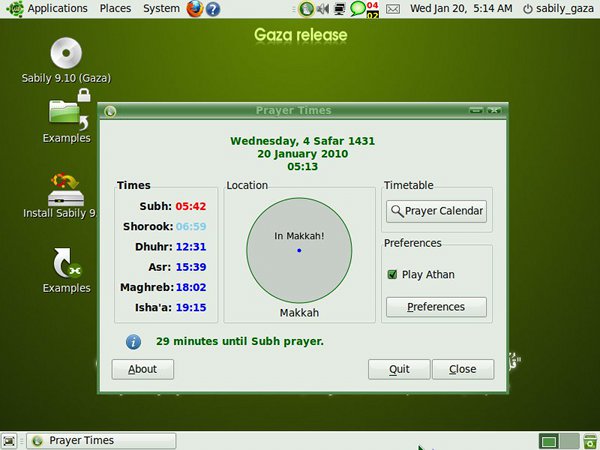The height and width of the screenshot is (450, 600).
Task: Click the Maghreb time 18:02
Action: click(x=191, y=287)
